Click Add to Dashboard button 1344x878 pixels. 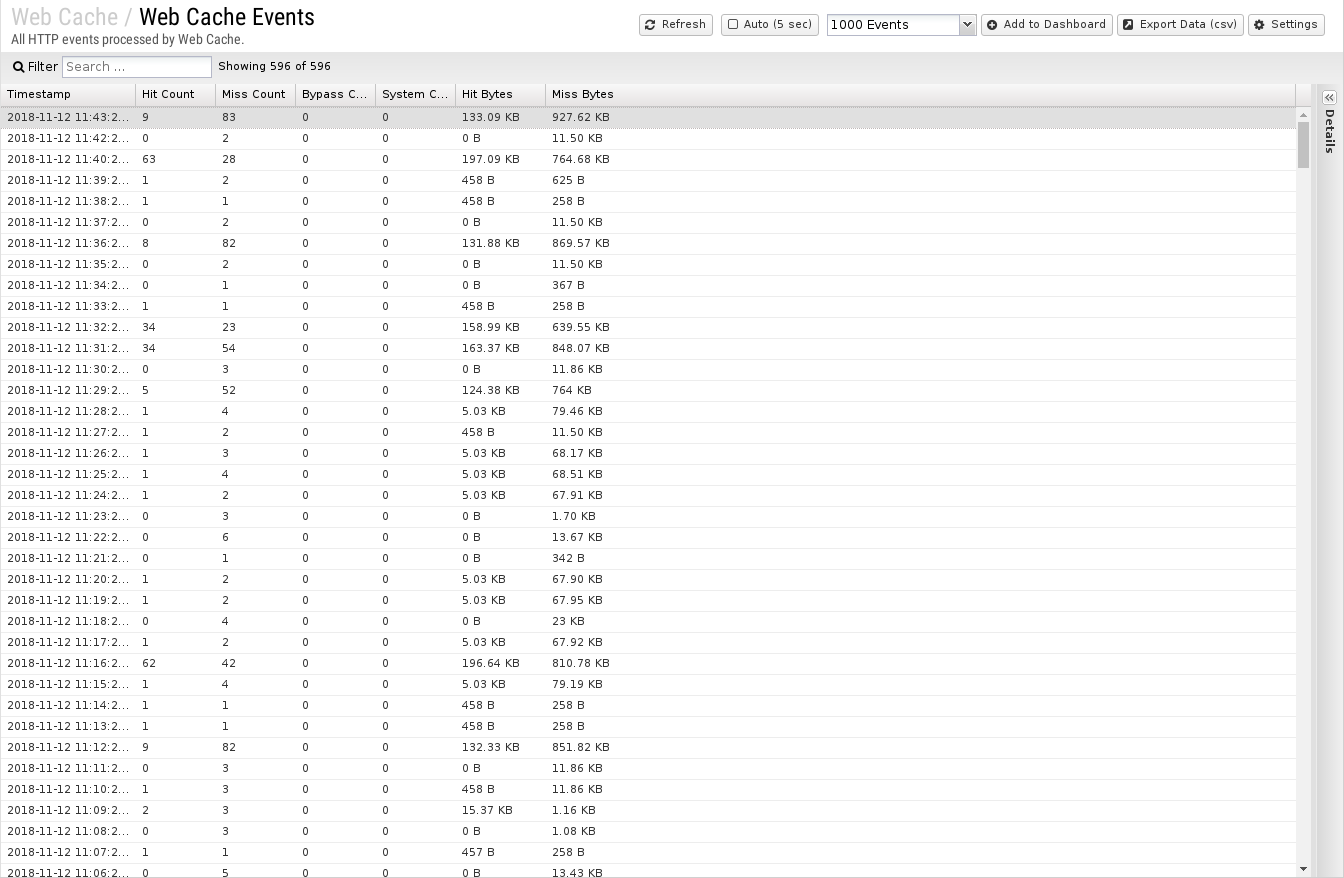click(x=1047, y=25)
